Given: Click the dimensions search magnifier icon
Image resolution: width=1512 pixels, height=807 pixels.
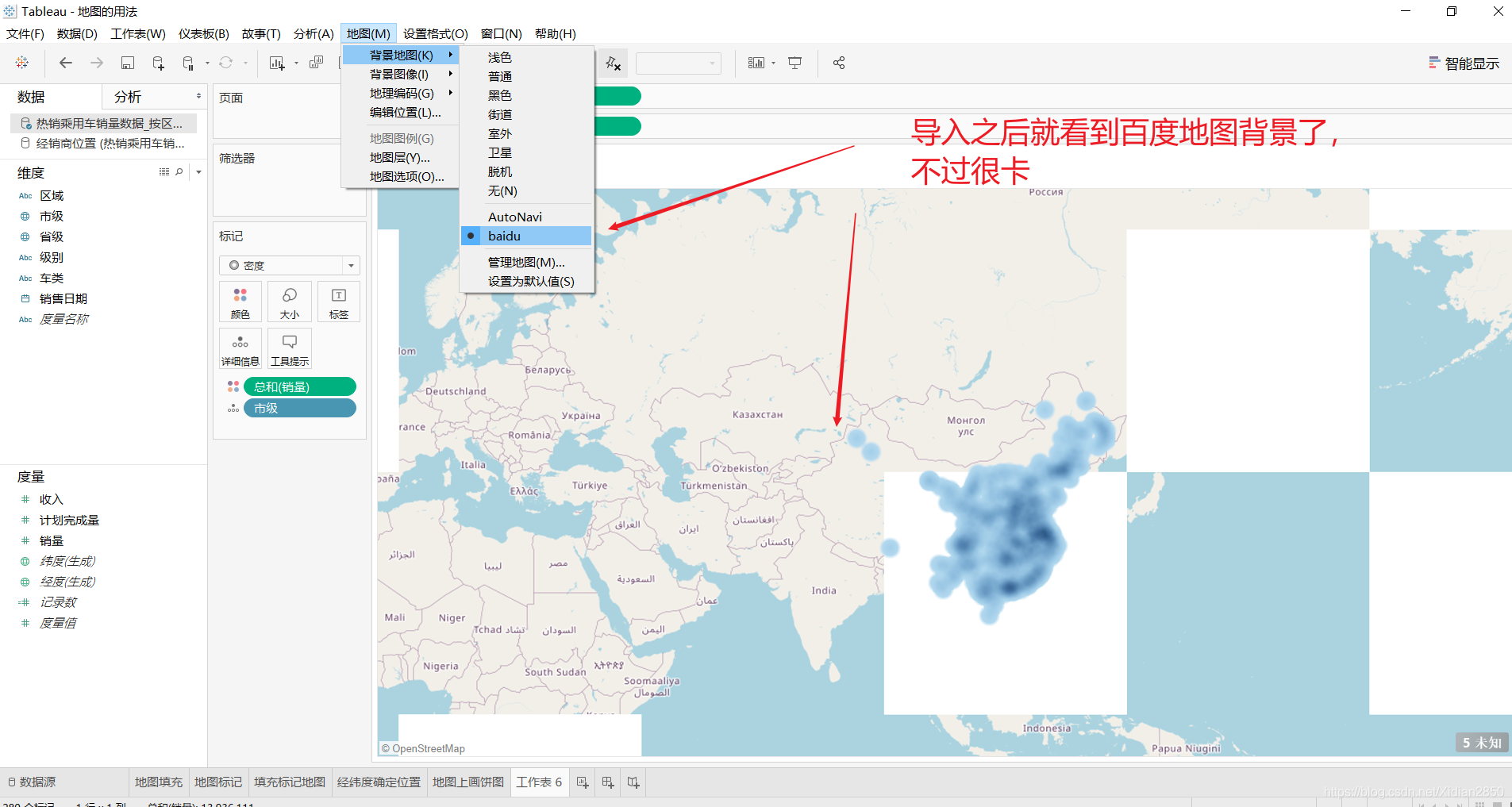Looking at the screenshot, I should tap(179, 171).
